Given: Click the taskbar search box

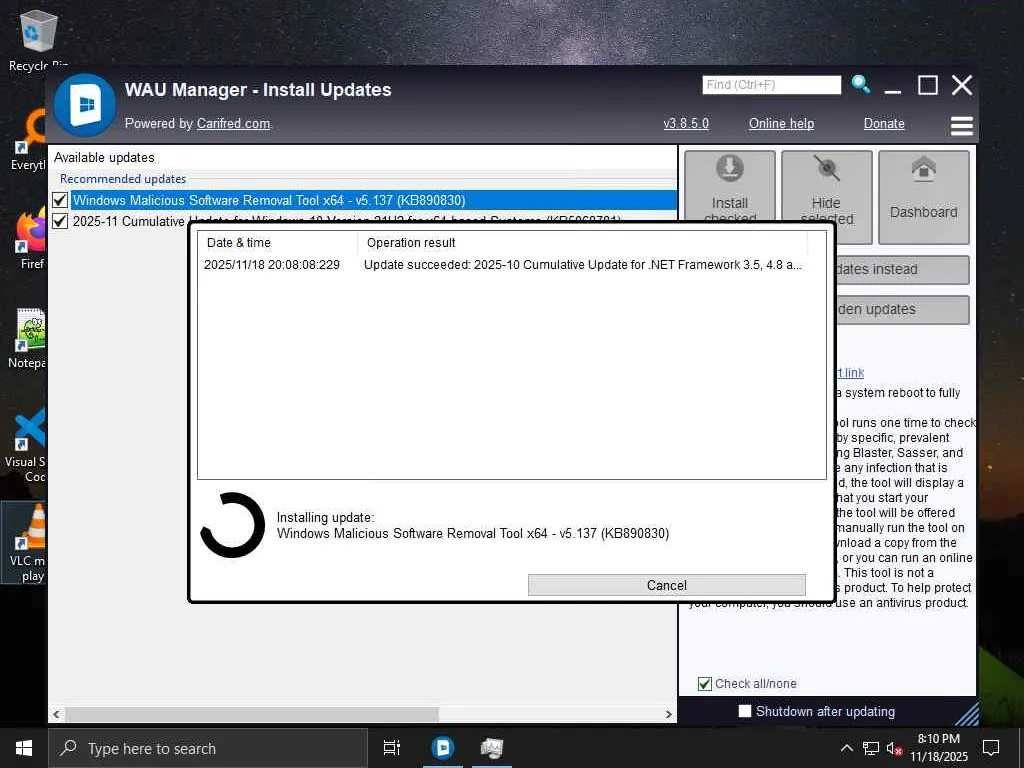Looking at the screenshot, I should point(208,748).
